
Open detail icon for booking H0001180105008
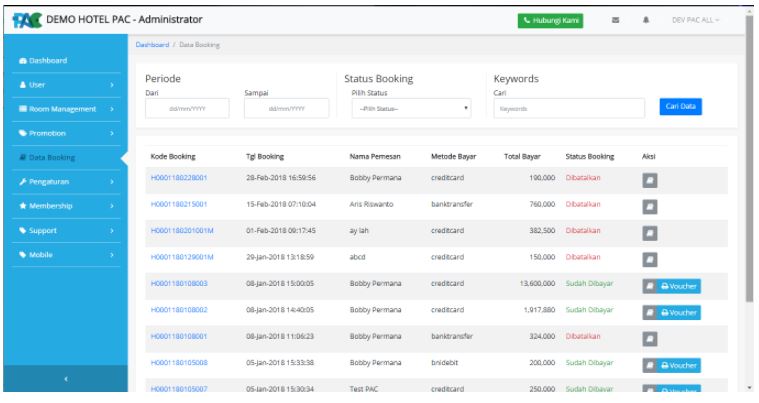(x=650, y=365)
